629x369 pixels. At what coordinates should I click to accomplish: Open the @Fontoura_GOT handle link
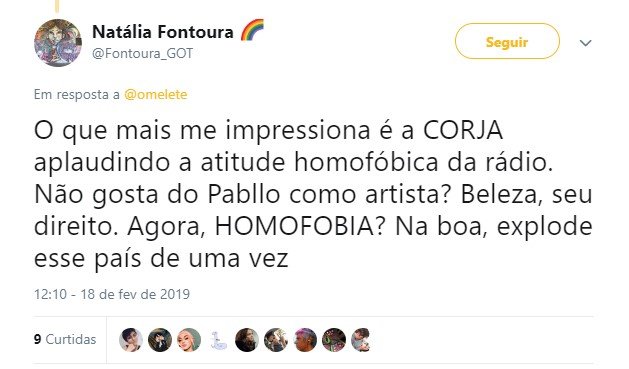click(142, 53)
